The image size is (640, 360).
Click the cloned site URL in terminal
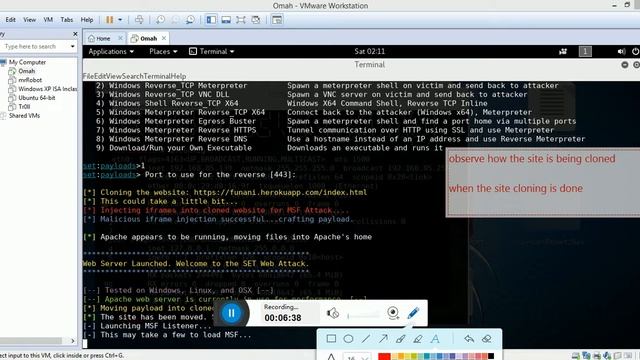click(x=280, y=193)
